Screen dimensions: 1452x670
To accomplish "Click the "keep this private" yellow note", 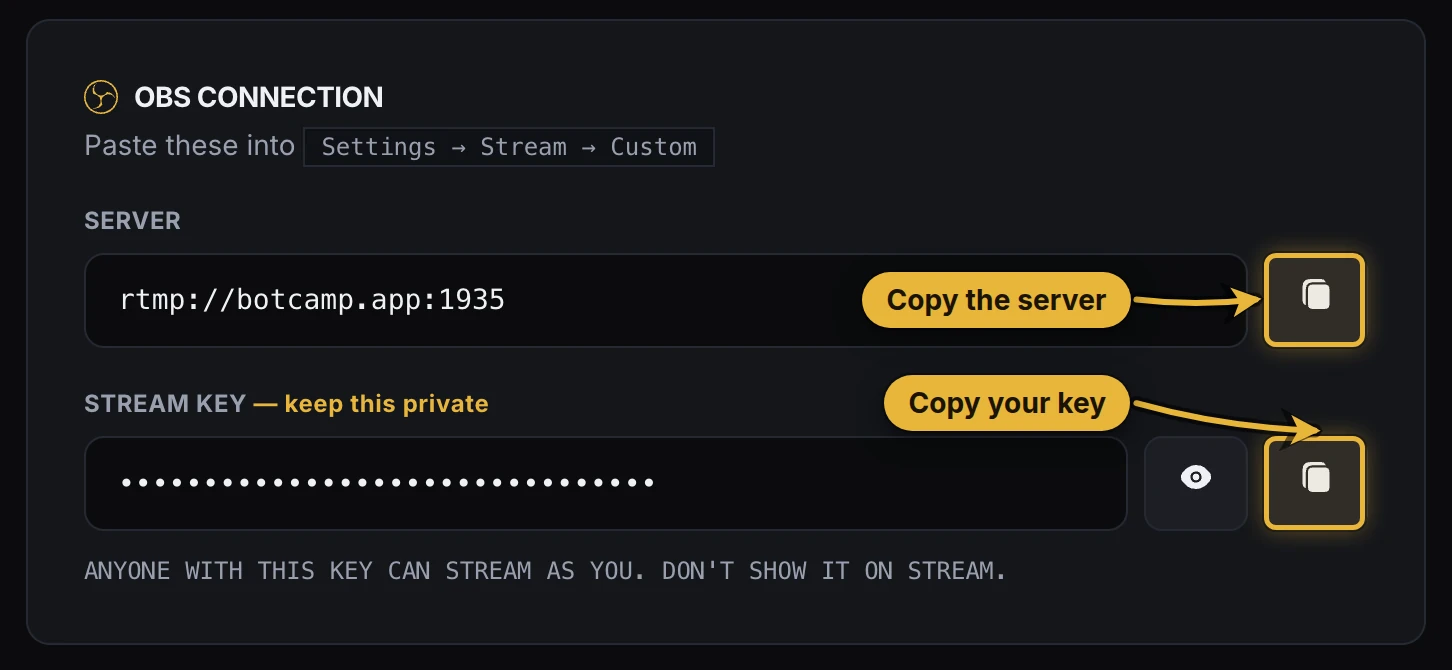I will point(386,404).
